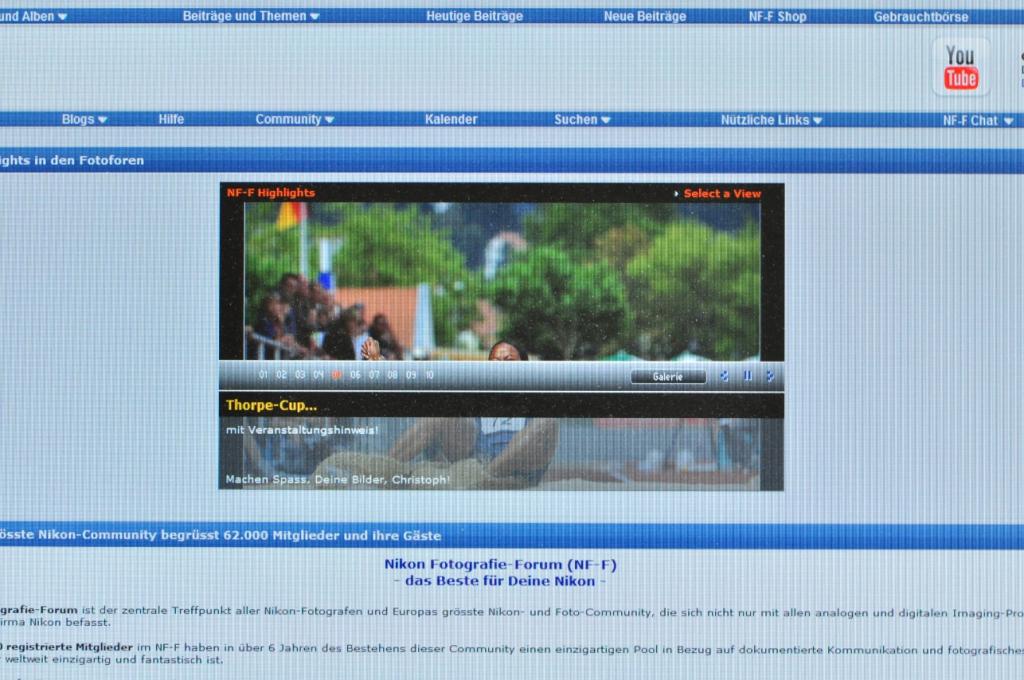Open Neue Beiträge page

tap(645, 16)
